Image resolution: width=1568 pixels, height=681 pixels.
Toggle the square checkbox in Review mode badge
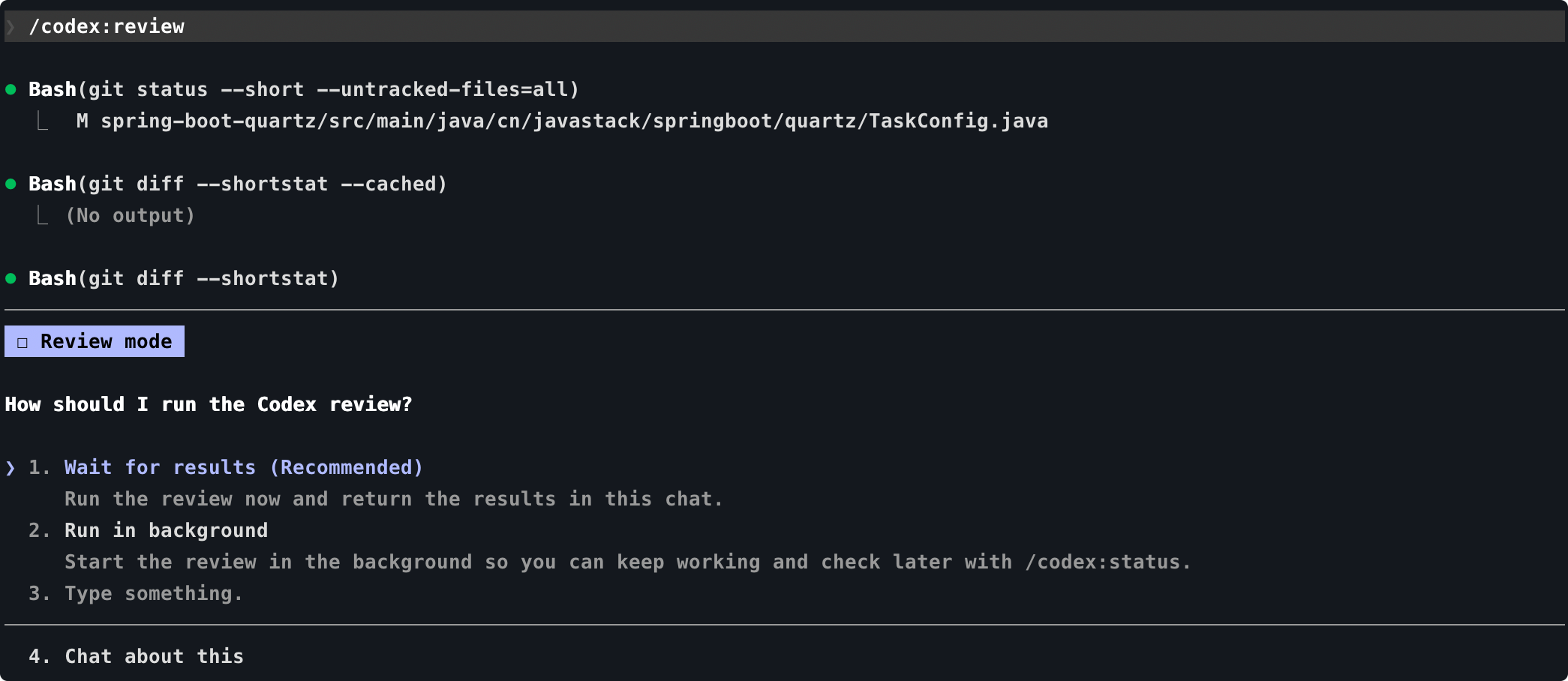click(x=23, y=343)
